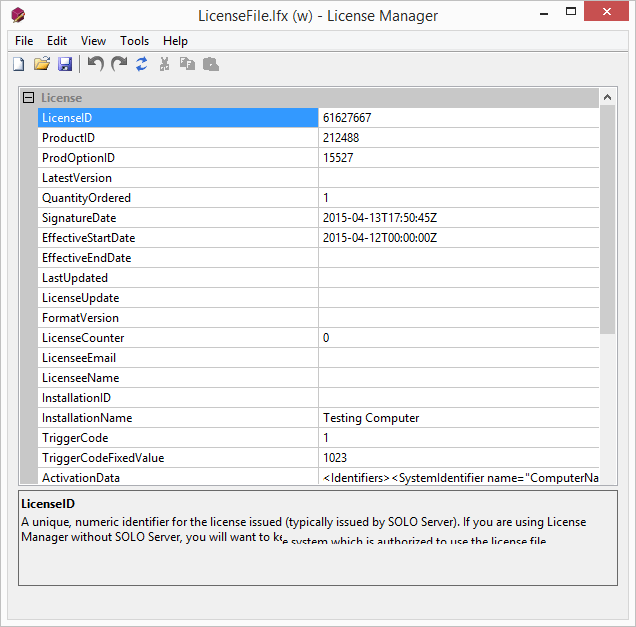Image resolution: width=636 pixels, height=627 pixels.
Task: Open the Help menu
Action: pos(175,41)
